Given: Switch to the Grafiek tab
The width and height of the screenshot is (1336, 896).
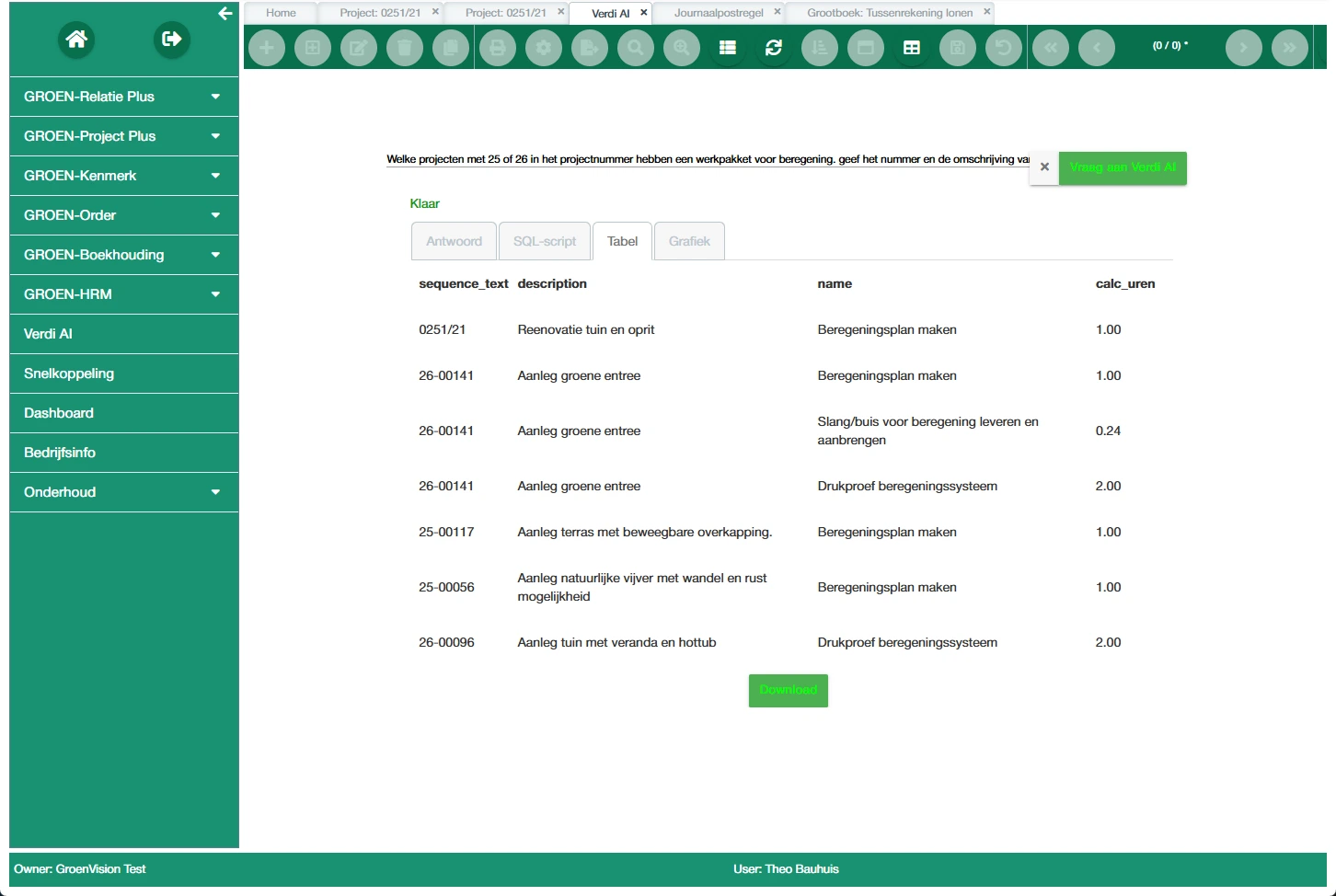Looking at the screenshot, I should (x=689, y=242).
